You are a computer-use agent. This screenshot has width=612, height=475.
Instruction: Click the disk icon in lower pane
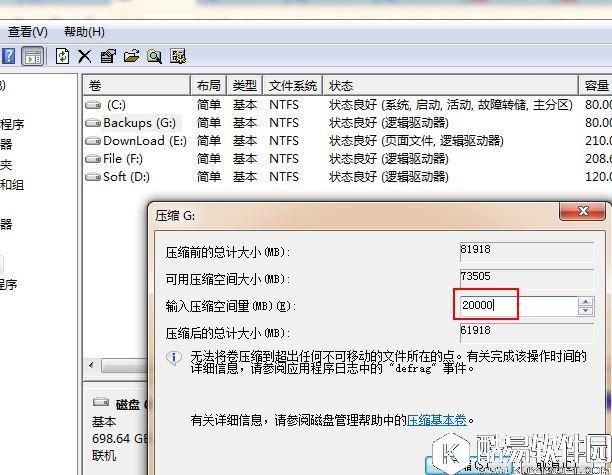pos(101,402)
